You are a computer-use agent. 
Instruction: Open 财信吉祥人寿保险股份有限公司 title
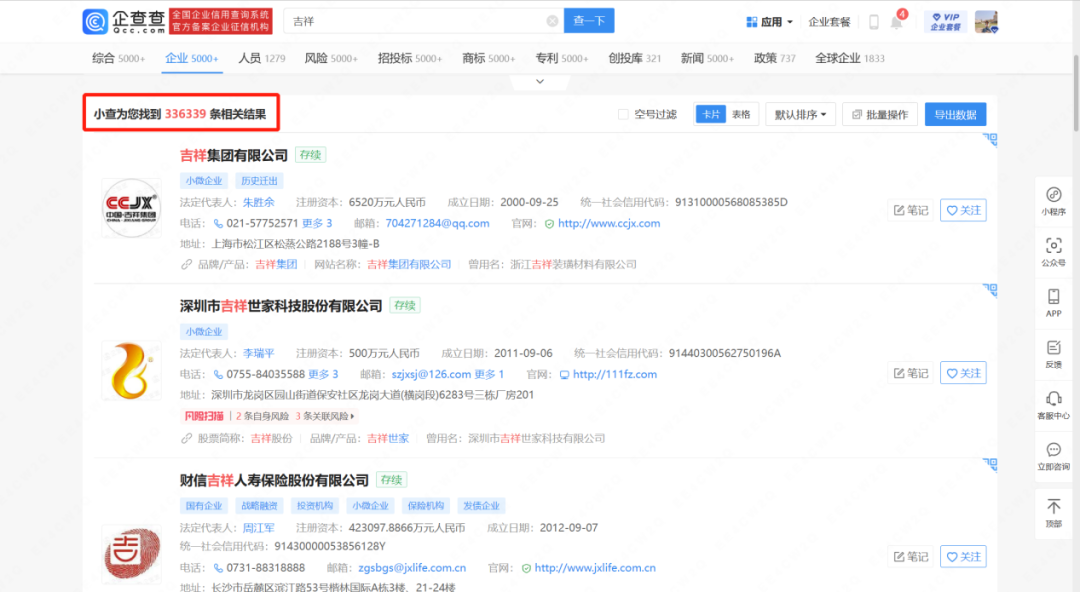pos(274,480)
